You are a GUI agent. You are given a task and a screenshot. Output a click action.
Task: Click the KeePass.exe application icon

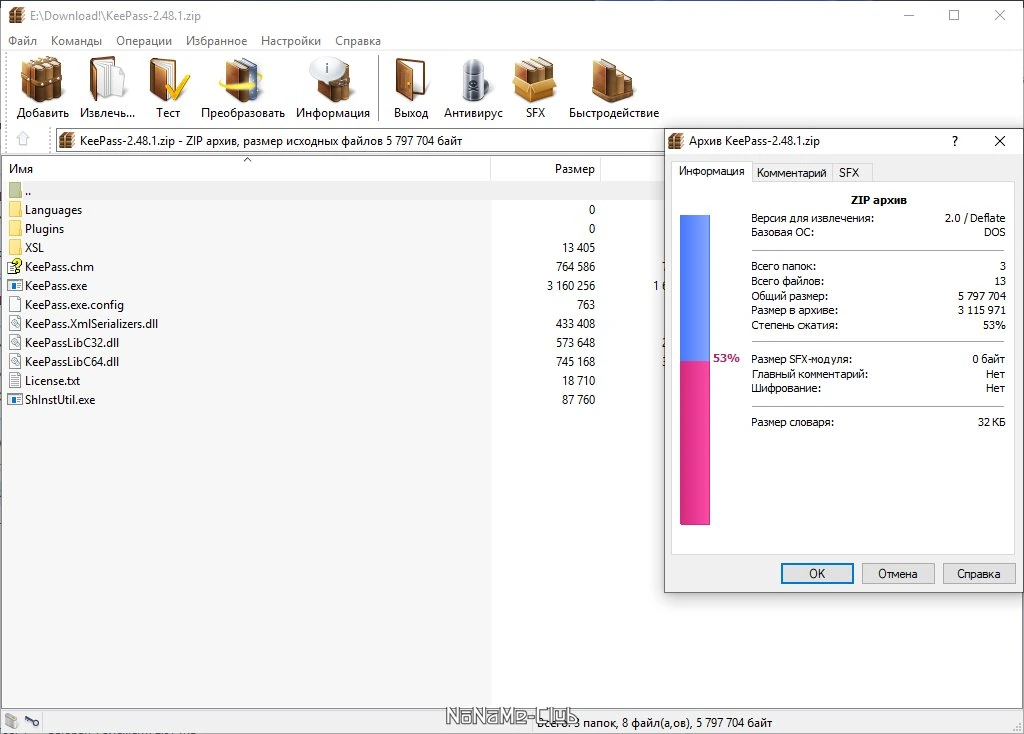tap(15, 285)
